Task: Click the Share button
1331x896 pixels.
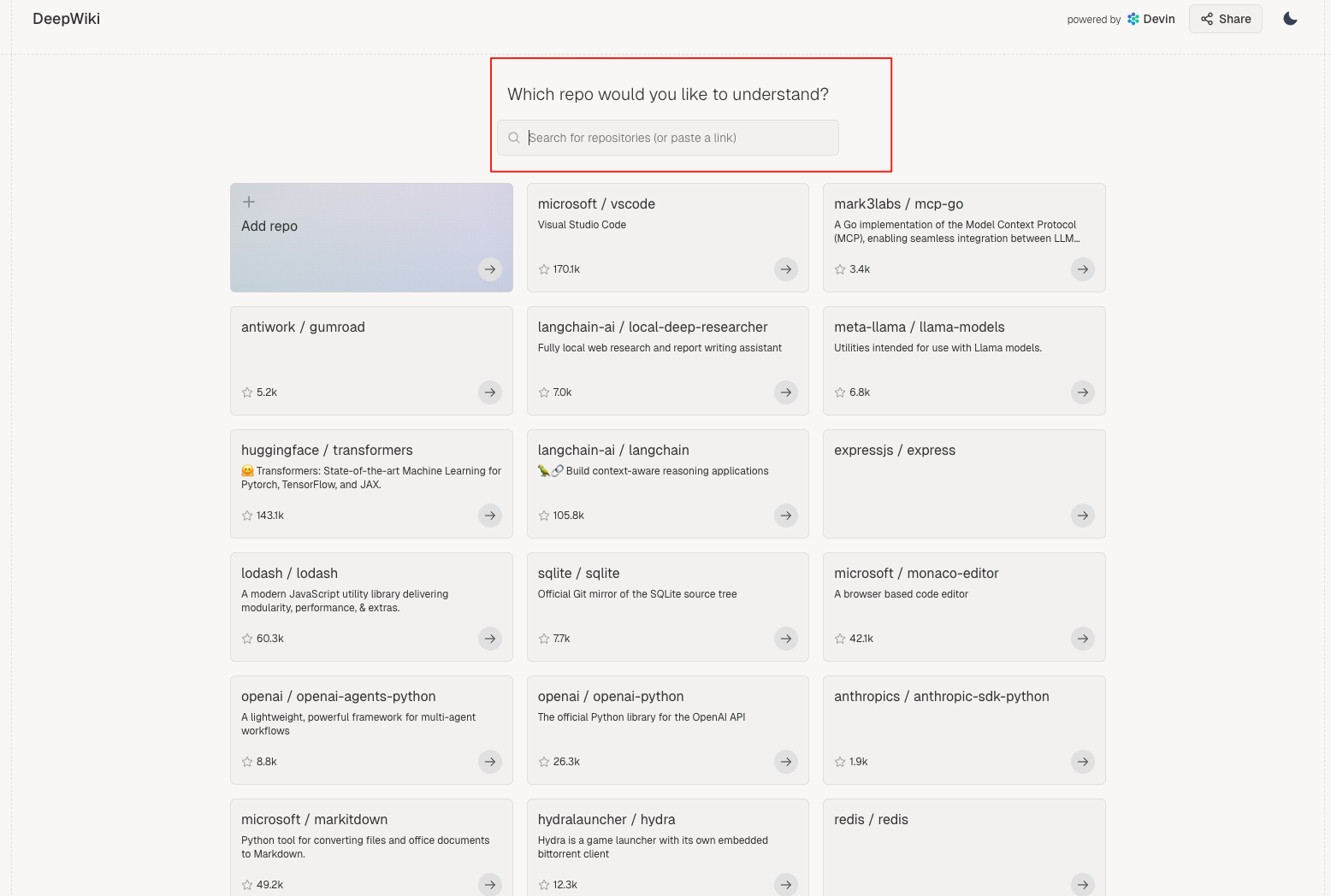Action: 1225,19
